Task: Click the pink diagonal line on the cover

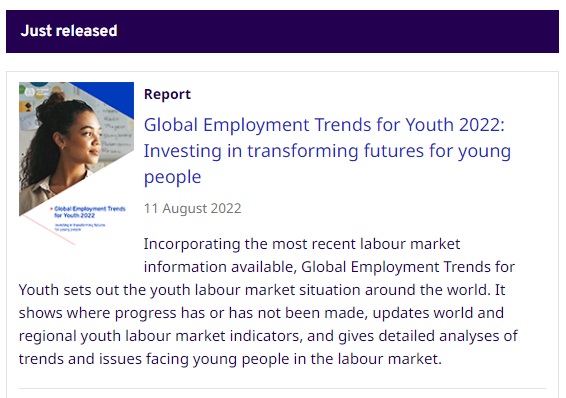Action: point(49,230)
